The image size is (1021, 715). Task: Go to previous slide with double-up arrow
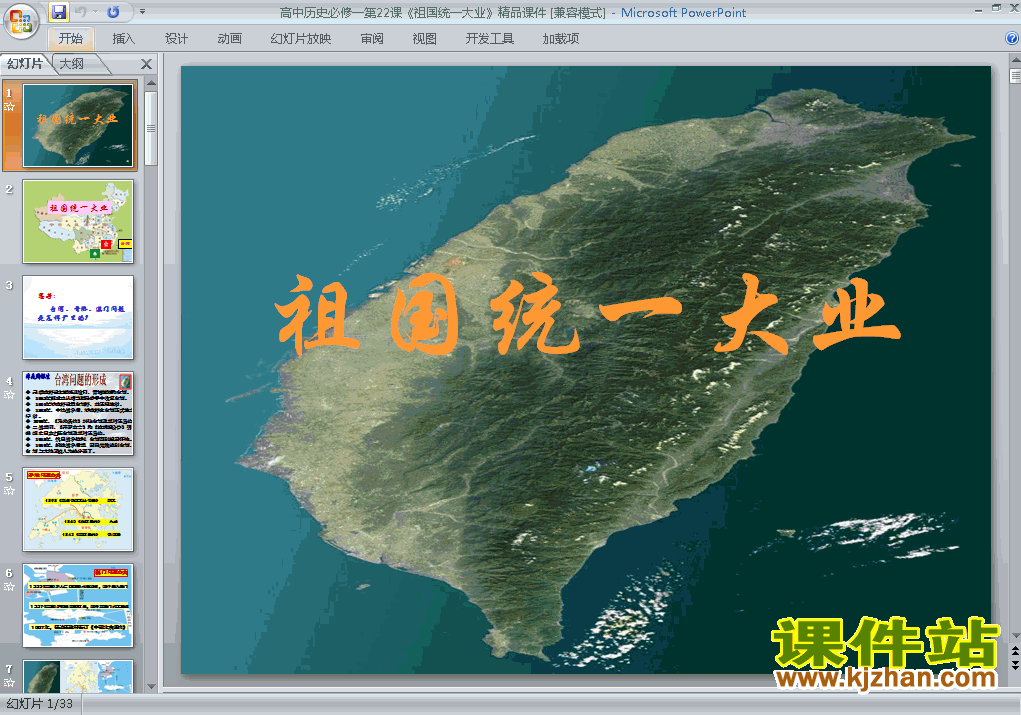[x=1015, y=651]
